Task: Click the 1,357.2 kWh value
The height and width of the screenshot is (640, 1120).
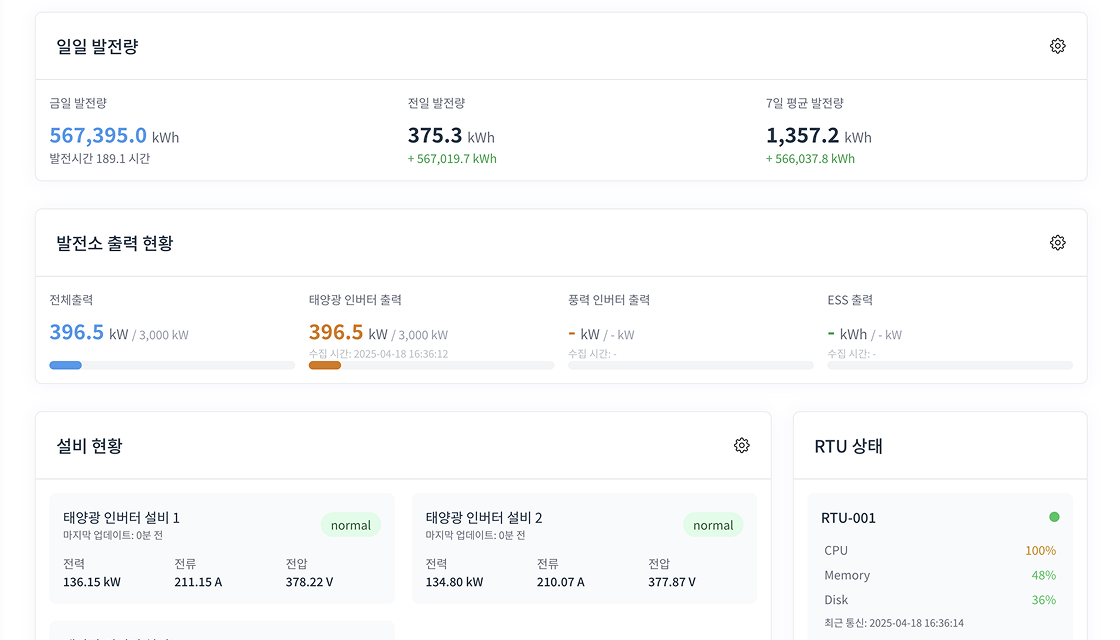Action: click(819, 135)
